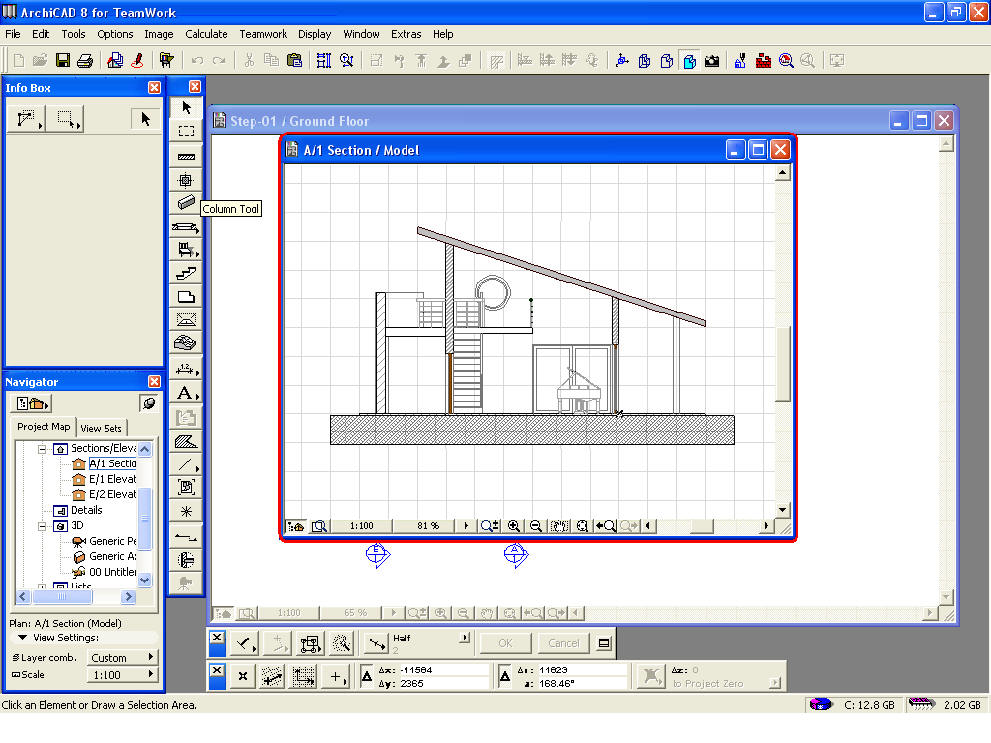Toggle the suspend groups icon in control box

coord(310,644)
